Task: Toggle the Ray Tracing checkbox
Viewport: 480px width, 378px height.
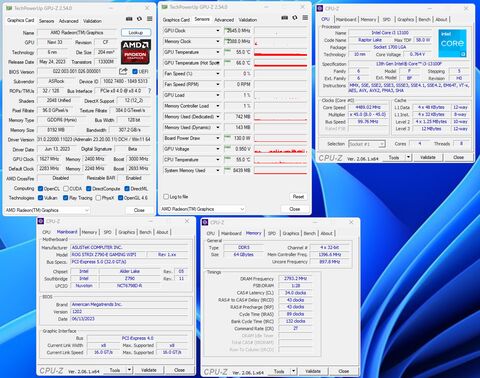Action: (66, 198)
